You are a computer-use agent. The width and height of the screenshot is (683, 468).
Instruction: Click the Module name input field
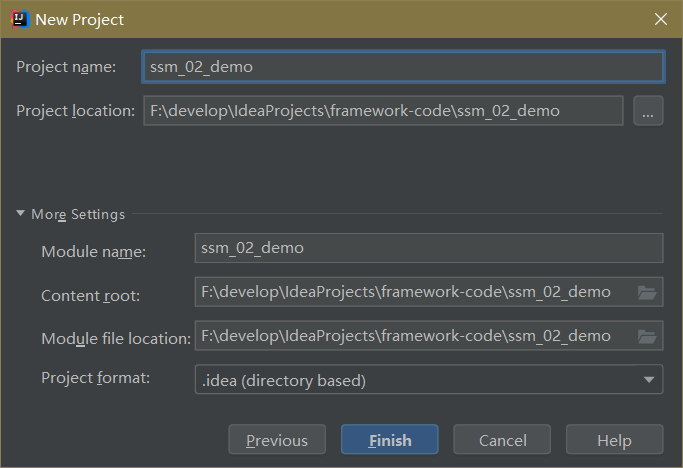pyautogui.click(x=428, y=248)
